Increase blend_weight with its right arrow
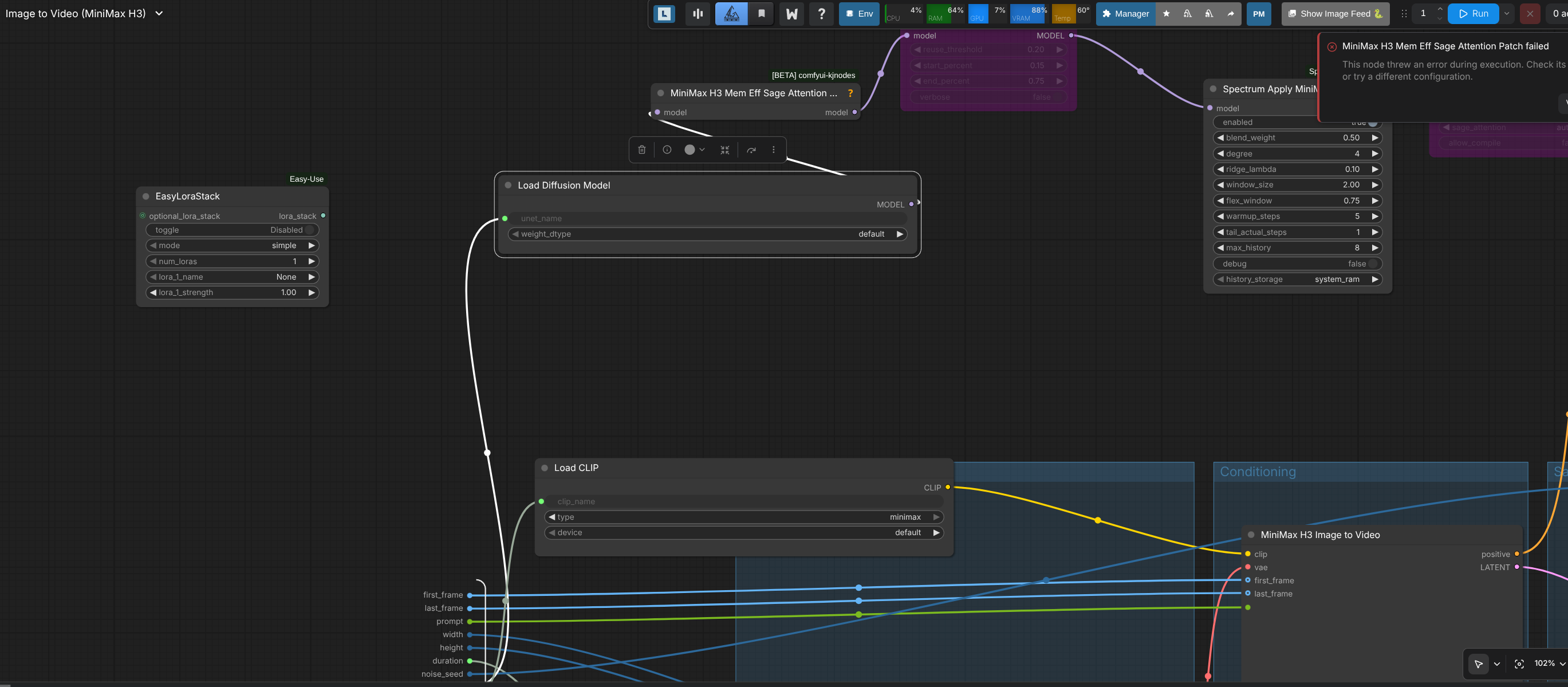This screenshot has width=1568, height=687. click(x=1374, y=138)
